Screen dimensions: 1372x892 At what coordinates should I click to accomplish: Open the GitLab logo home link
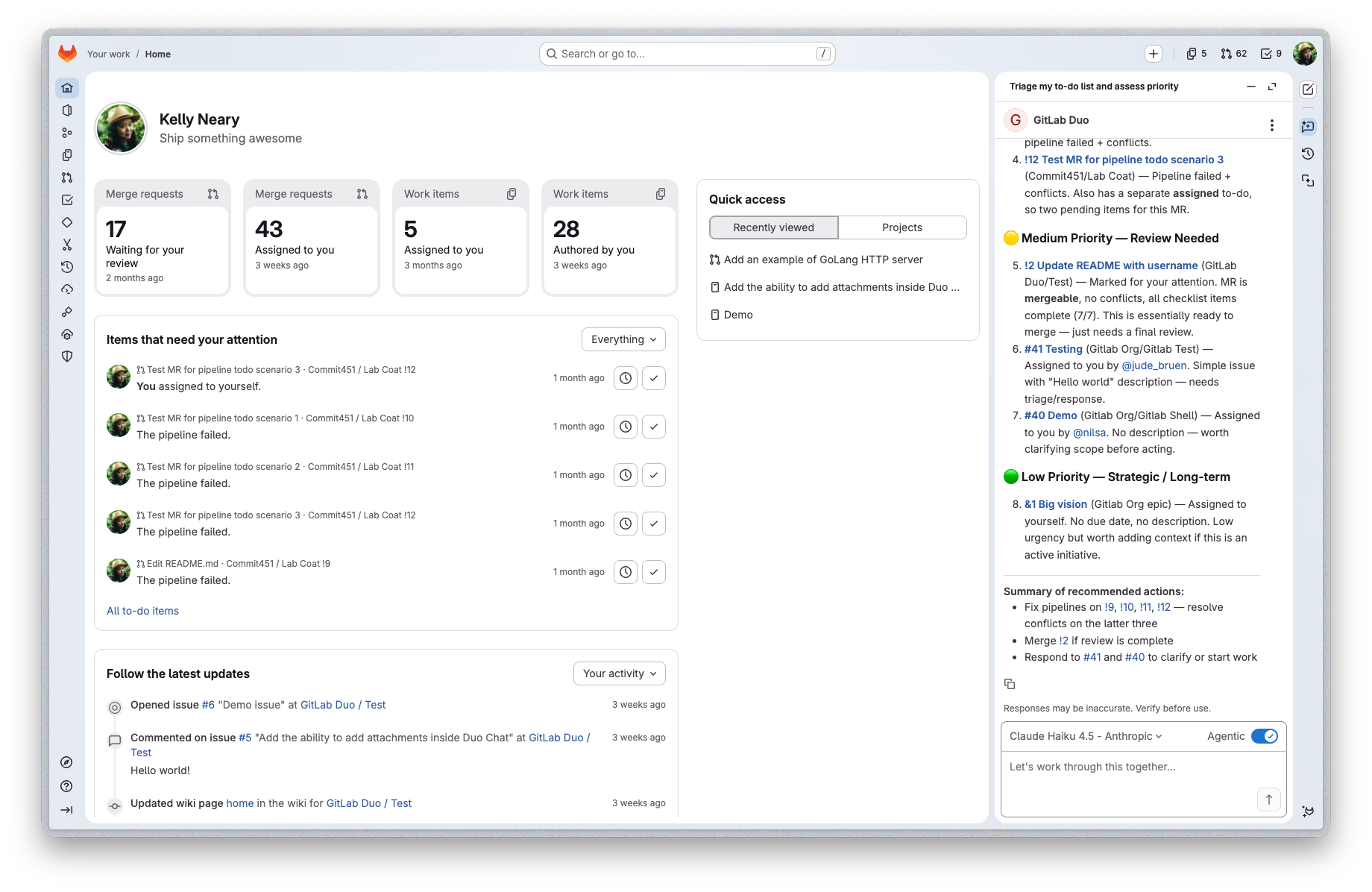[68, 54]
